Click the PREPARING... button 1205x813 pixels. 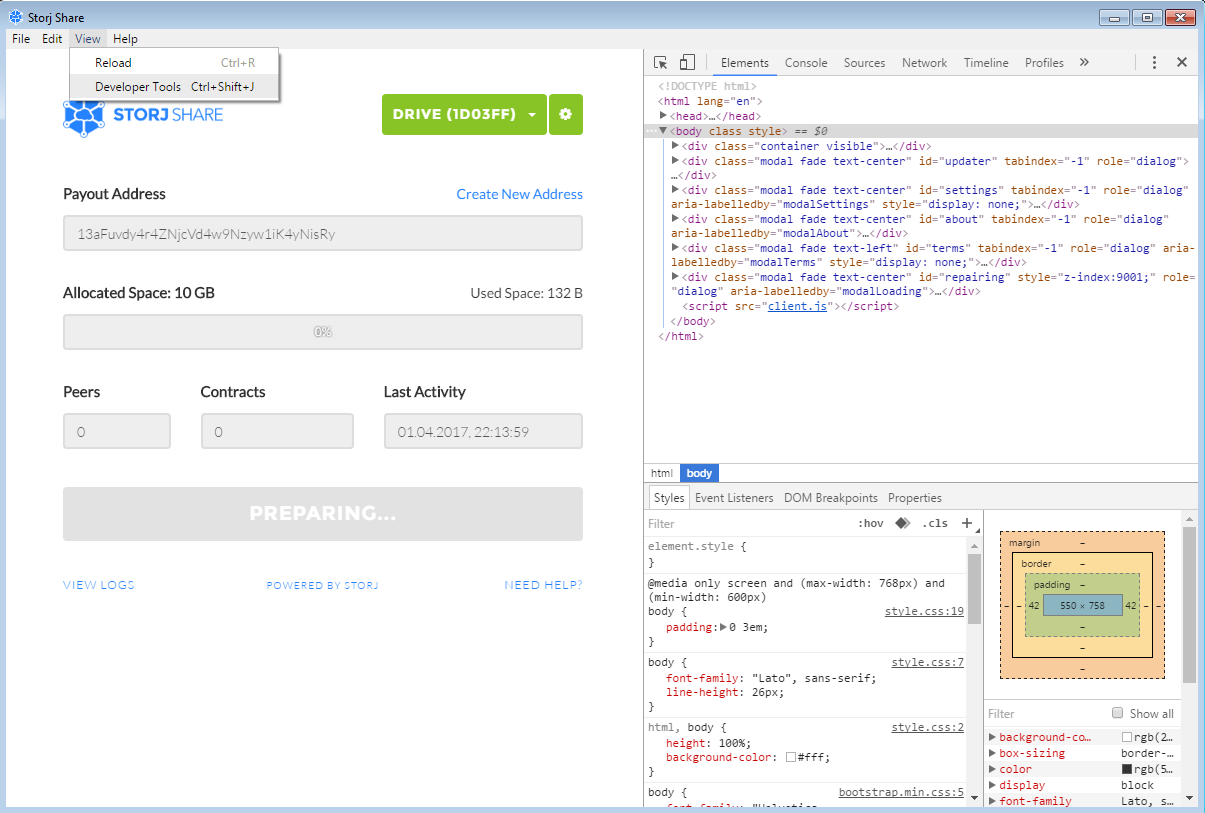click(x=323, y=514)
